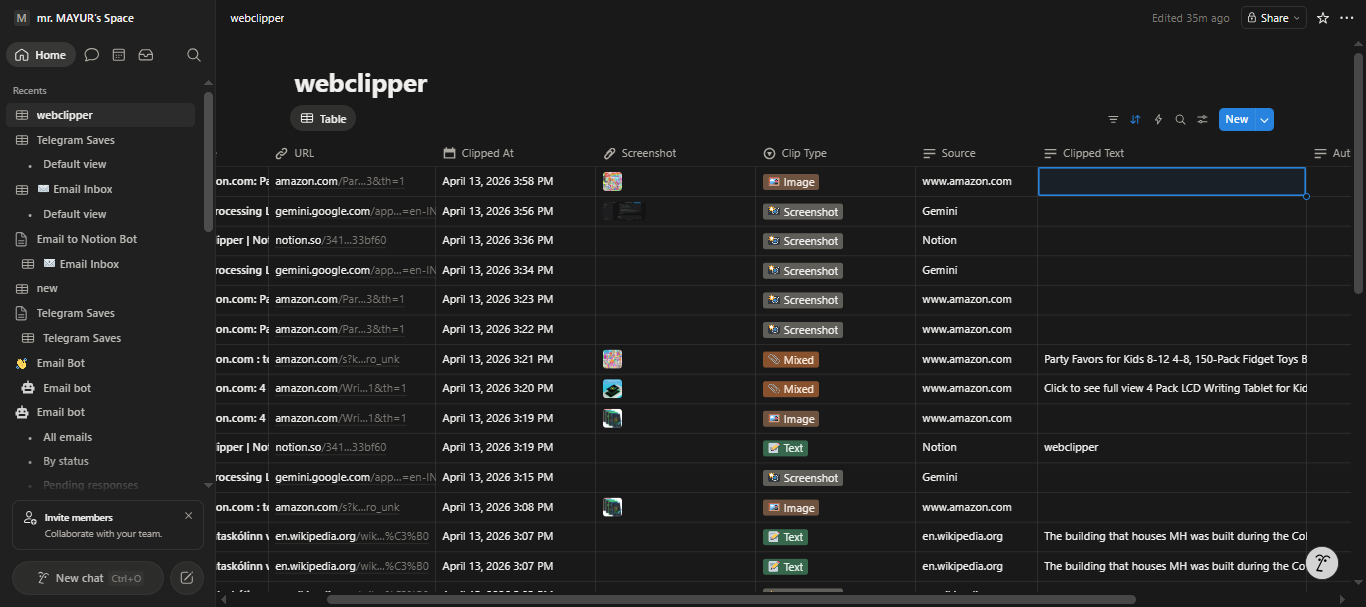Click the compose new page icon
The height and width of the screenshot is (607, 1366).
pyautogui.click(x=186, y=578)
